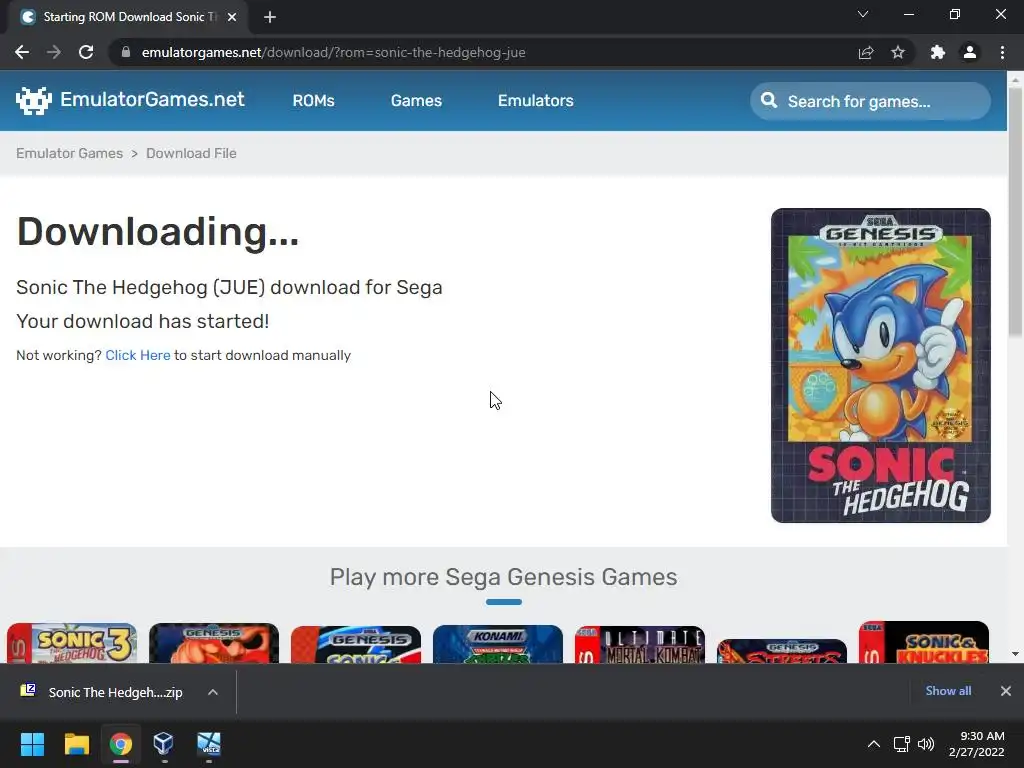Click the zip file icon in downloads bar
This screenshot has width=1024, height=768.
[x=28, y=690]
